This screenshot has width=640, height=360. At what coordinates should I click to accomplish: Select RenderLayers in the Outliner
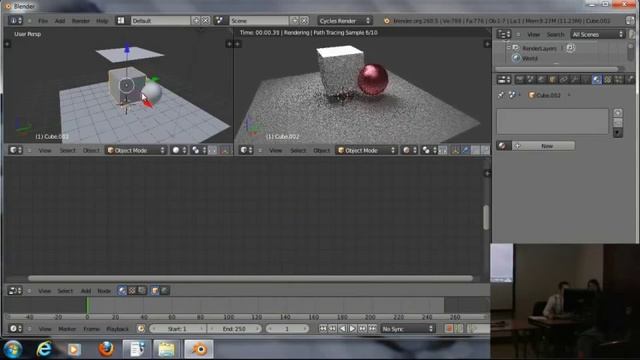[x=539, y=48]
